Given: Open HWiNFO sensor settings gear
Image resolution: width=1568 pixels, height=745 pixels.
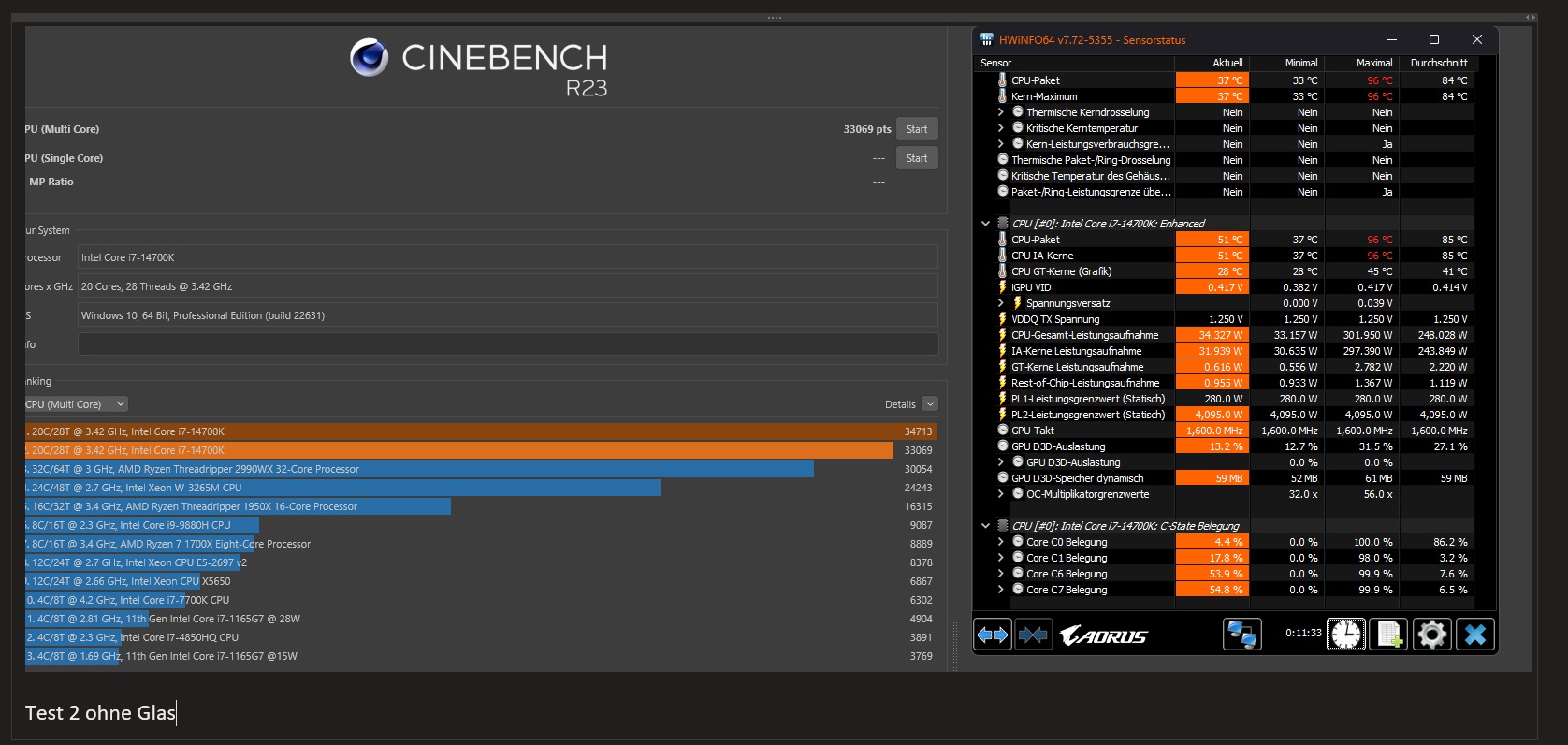Looking at the screenshot, I should coord(1431,635).
